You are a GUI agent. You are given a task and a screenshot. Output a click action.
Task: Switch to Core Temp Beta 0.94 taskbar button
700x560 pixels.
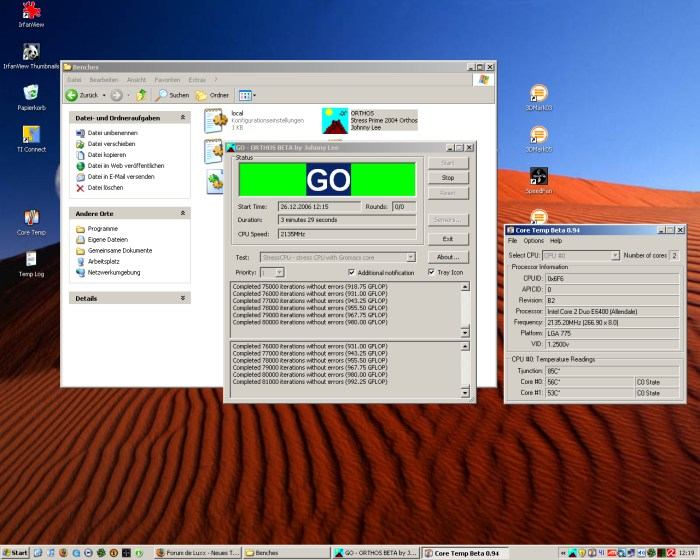pyautogui.click(x=465, y=553)
